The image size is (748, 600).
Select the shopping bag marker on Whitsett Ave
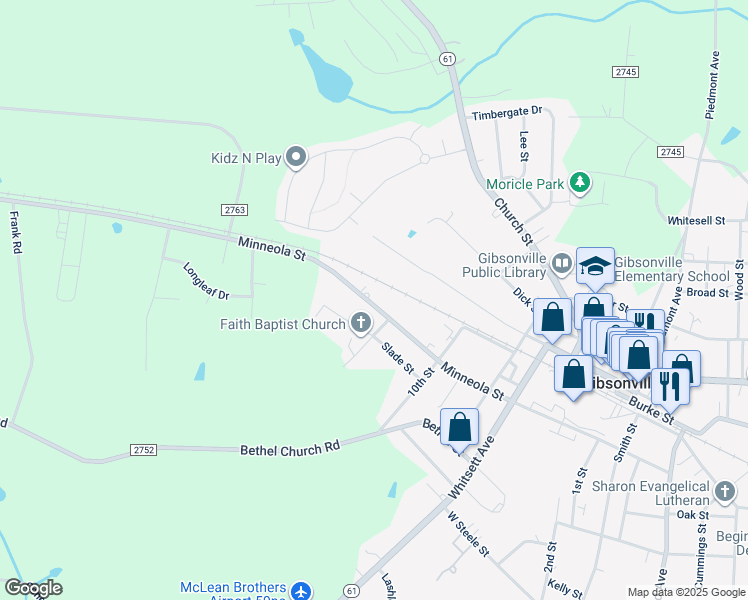tap(459, 427)
